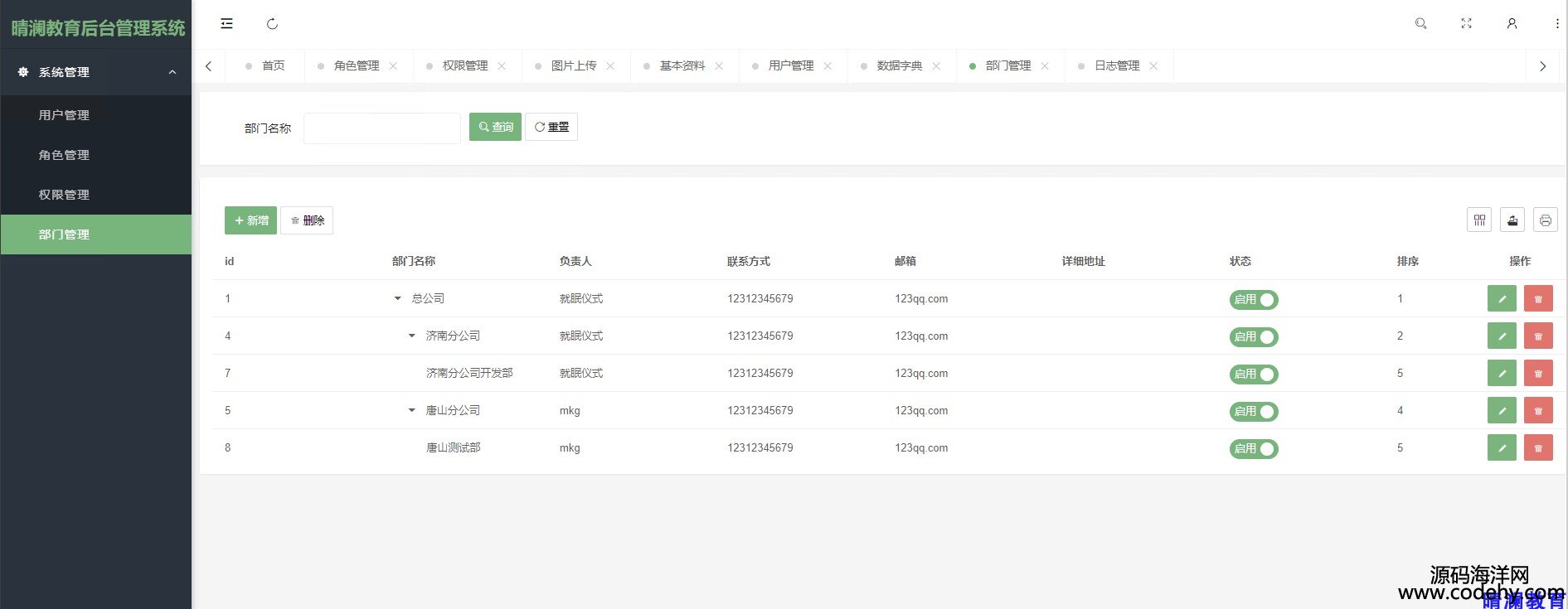Edit the 总公司 row with pencil icon

(x=1502, y=299)
